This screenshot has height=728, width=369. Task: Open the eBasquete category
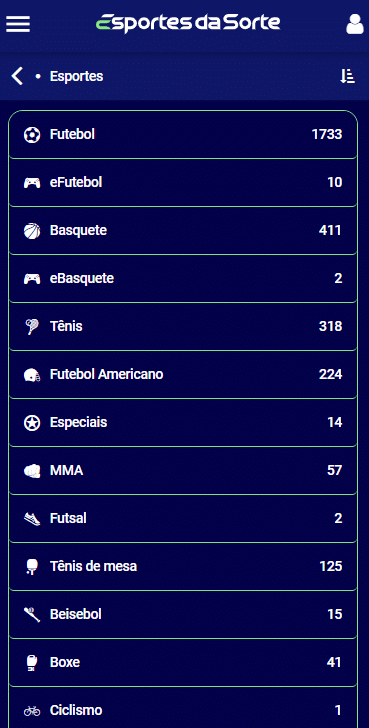click(x=183, y=278)
